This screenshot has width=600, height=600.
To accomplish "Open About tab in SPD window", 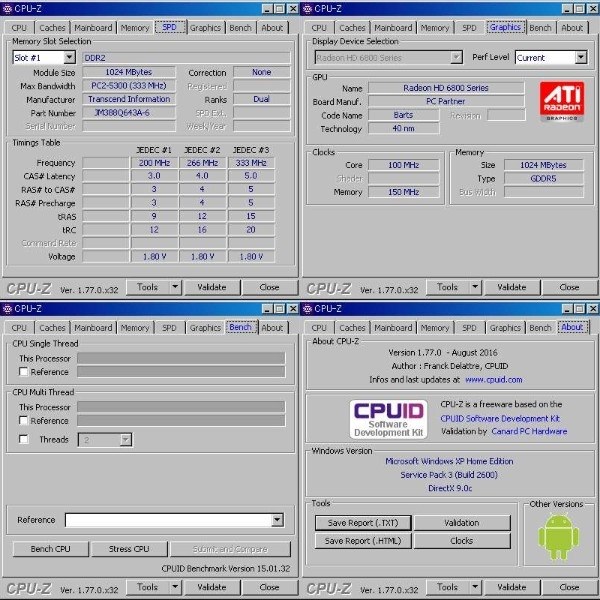I will [x=272, y=28].
